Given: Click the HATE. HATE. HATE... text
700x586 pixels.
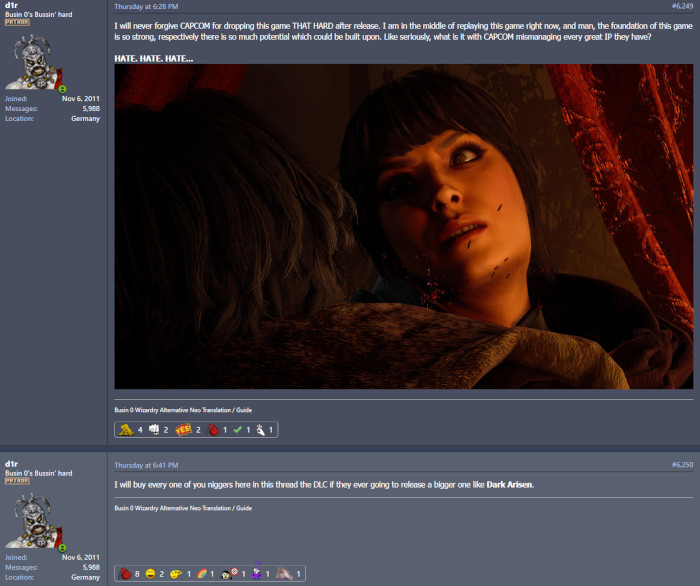Looking at the screenshot, I should point(154,58).
